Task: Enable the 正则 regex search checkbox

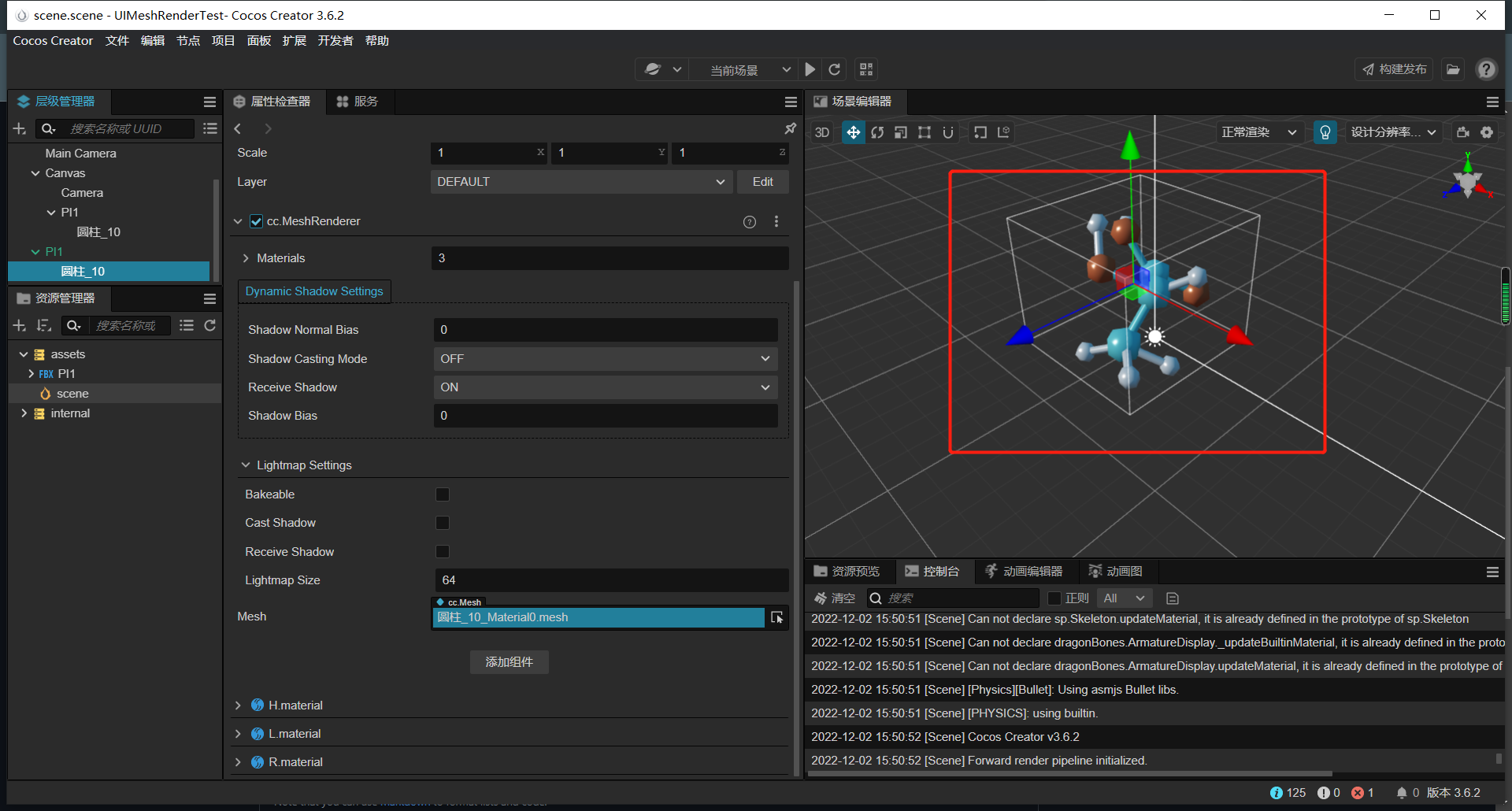Action: click(x=1055, y=598)
